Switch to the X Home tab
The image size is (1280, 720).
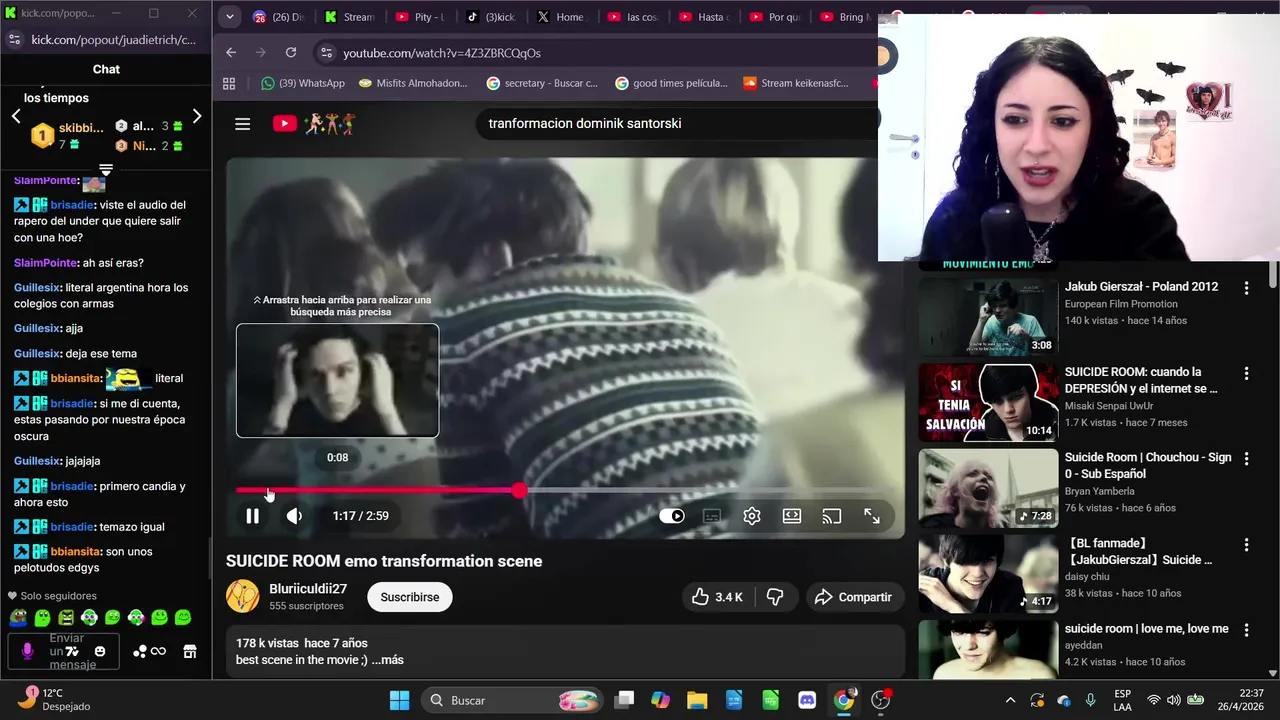pos(564,17)
